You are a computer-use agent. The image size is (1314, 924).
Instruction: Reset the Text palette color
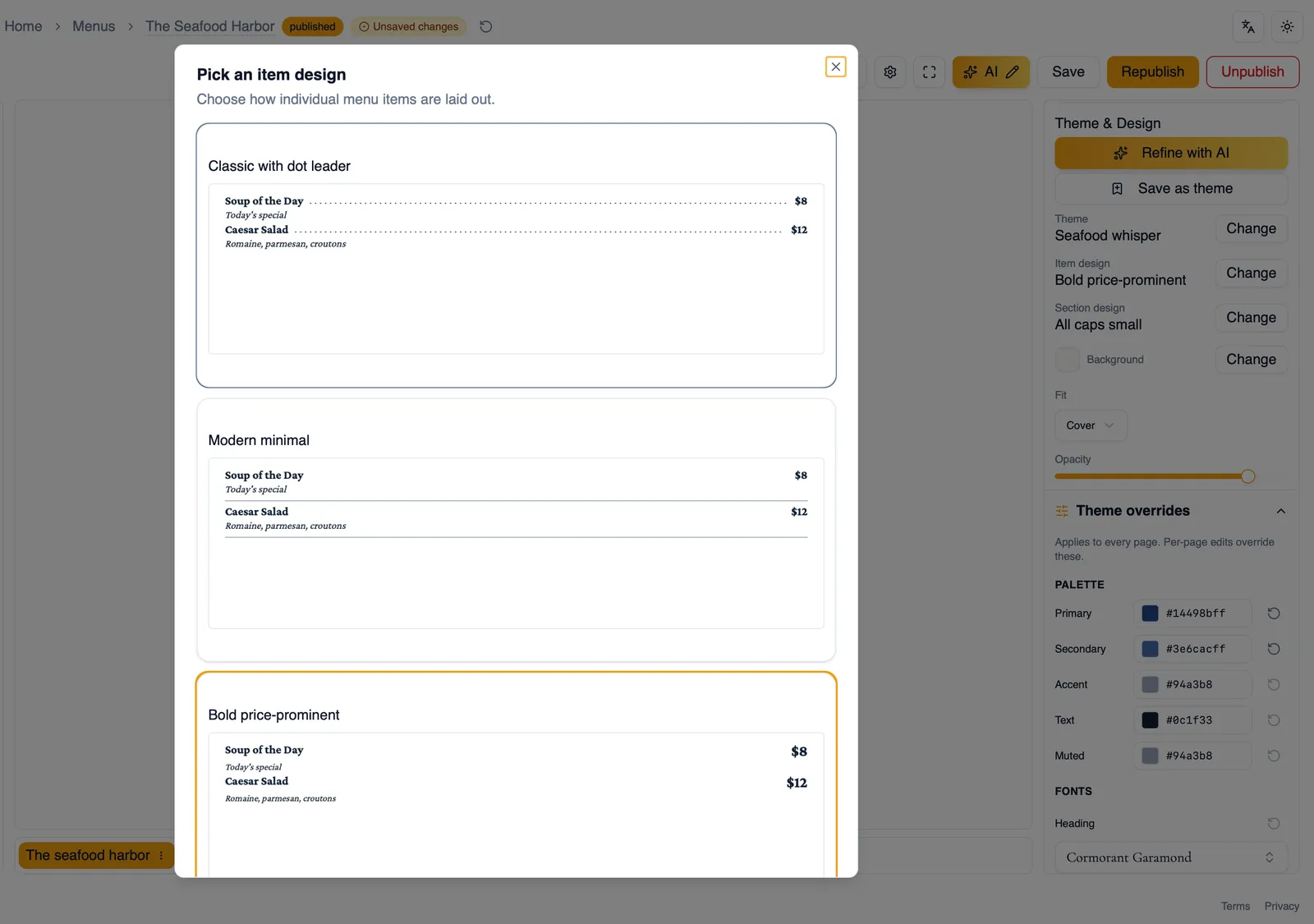click(x=1274, y=720)
